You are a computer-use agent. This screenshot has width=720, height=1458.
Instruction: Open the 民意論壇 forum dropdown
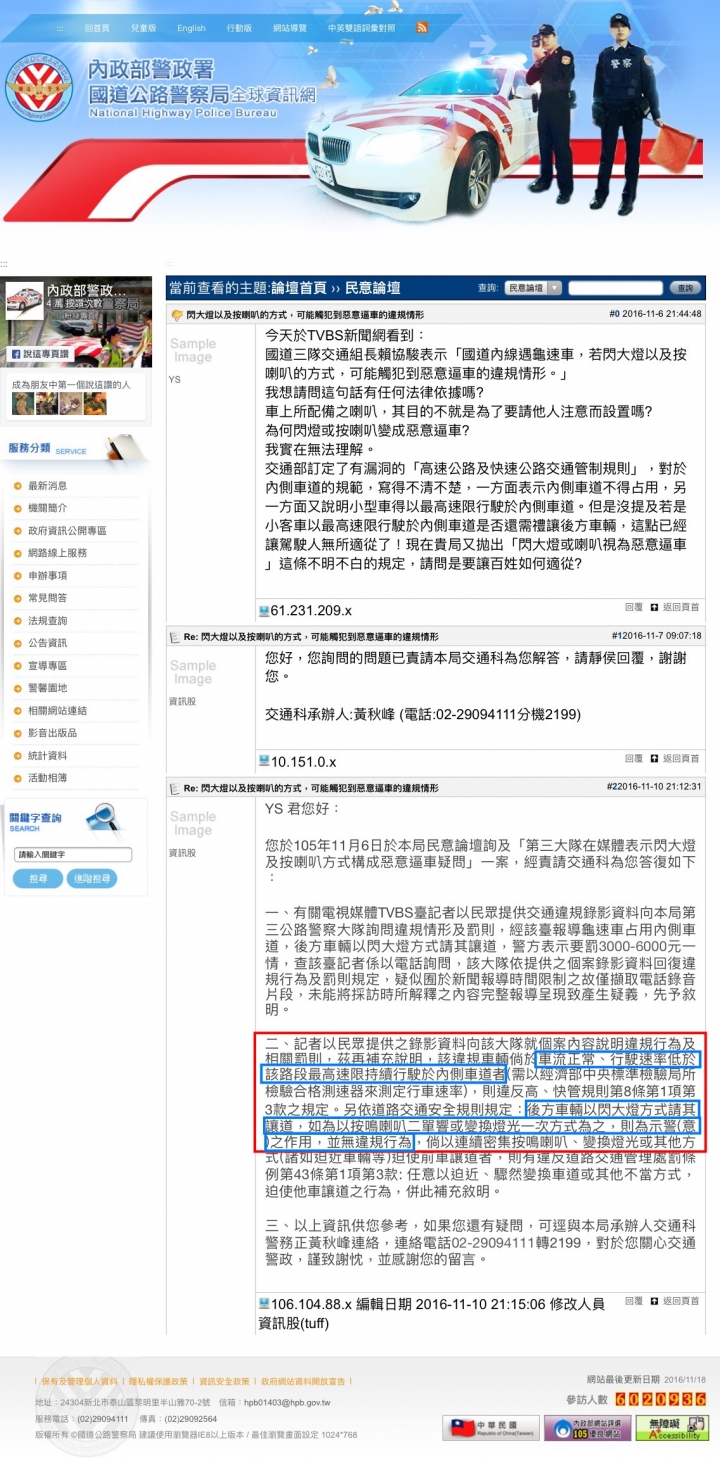pos(533,288)
